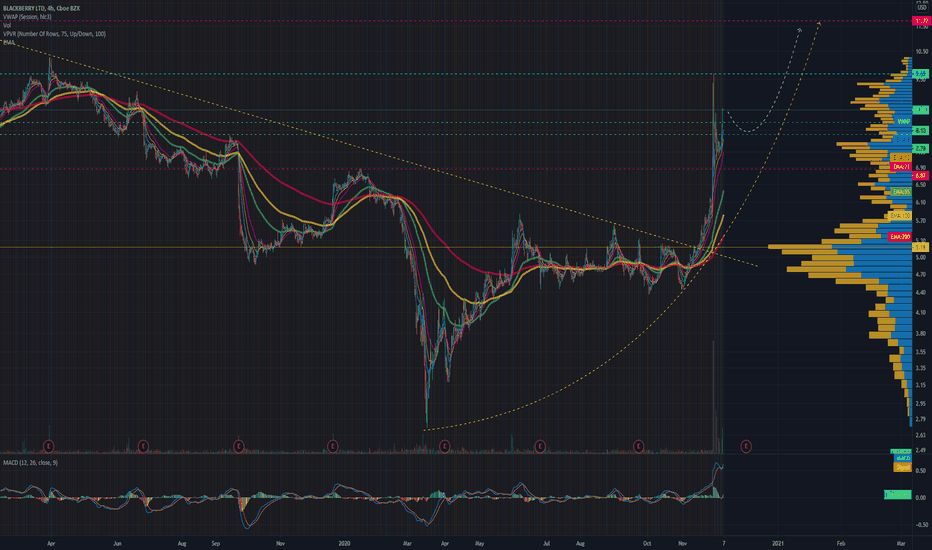Image resolution: width=932 pixels, height=550 pixels.
Task: Click the red EMA:21 price label
Action: tap(901, 167)
